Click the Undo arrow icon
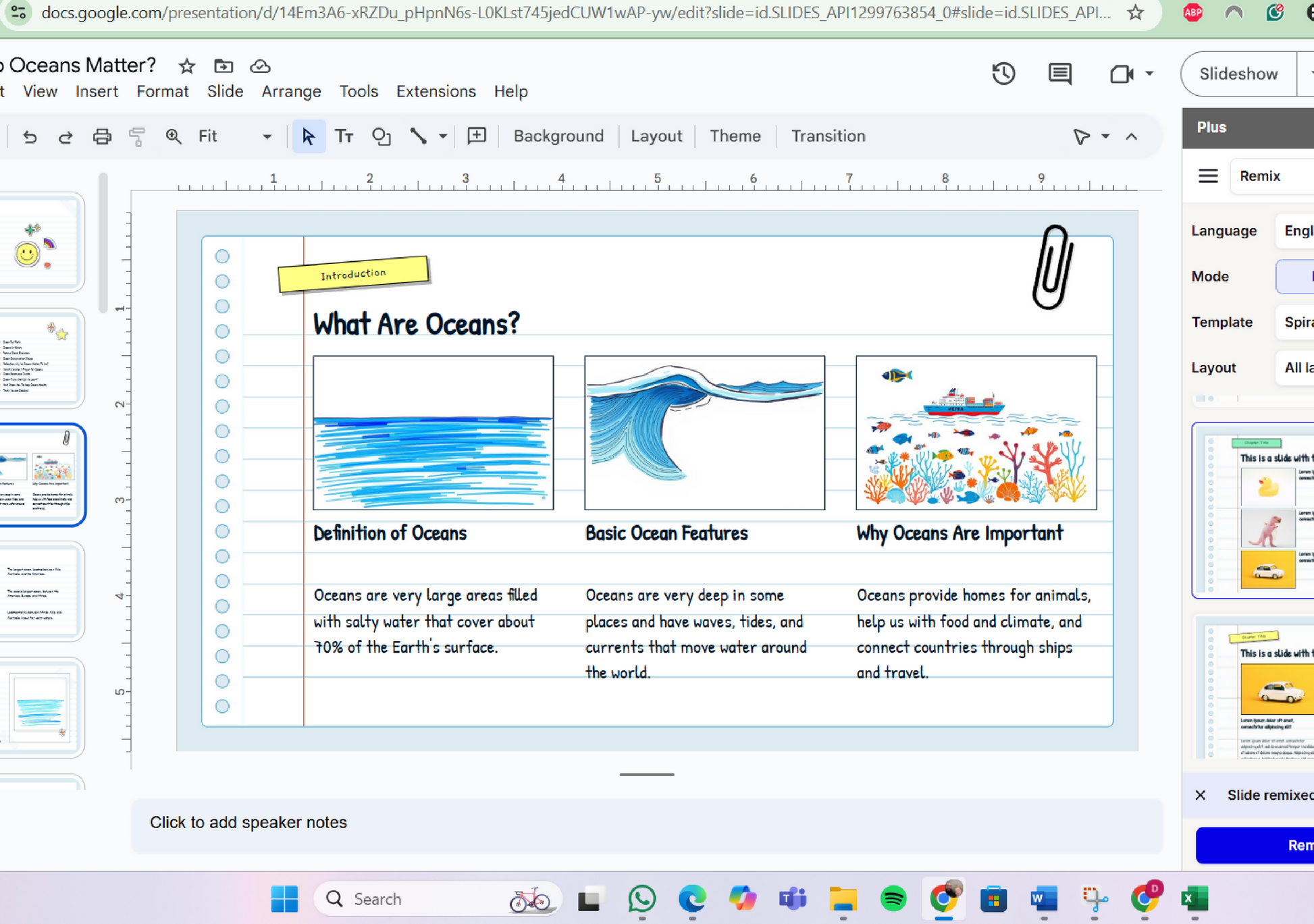Image resolution: width=1314 pixels, height=924 pixels. pyautogui.click(x=30, y=137)
